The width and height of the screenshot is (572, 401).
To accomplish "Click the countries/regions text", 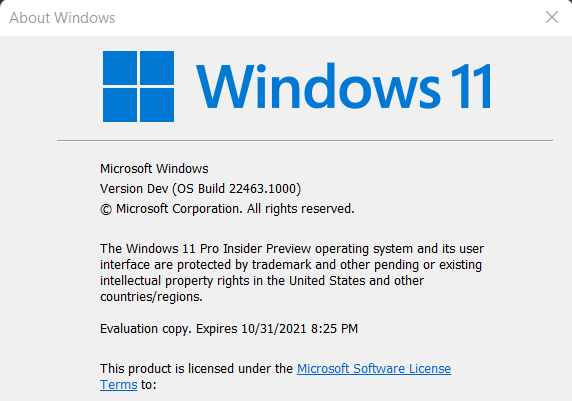I will point(151,297).
